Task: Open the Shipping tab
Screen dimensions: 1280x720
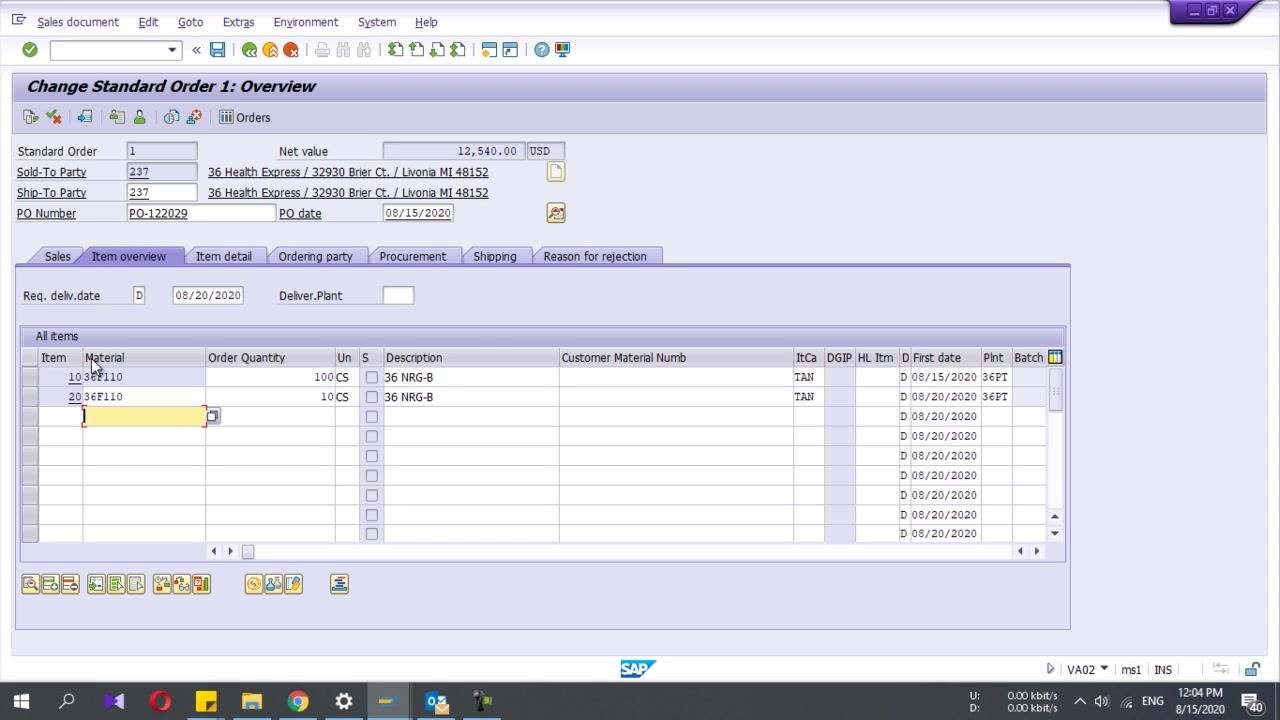Action: pyautogui.click(x=495, y=256)
